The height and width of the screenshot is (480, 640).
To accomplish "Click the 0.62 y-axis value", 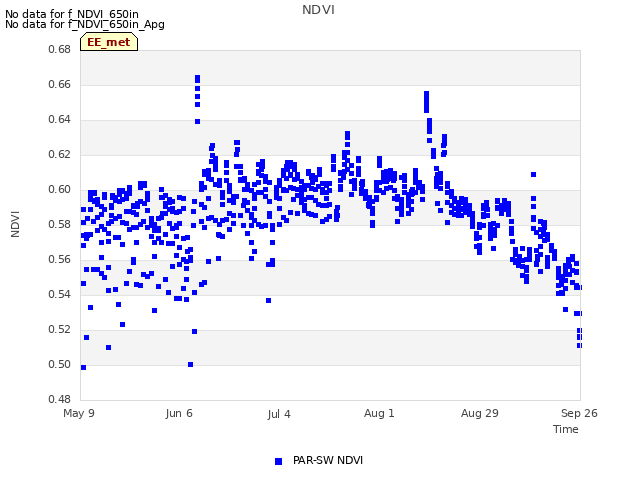I will click(60, 155).
